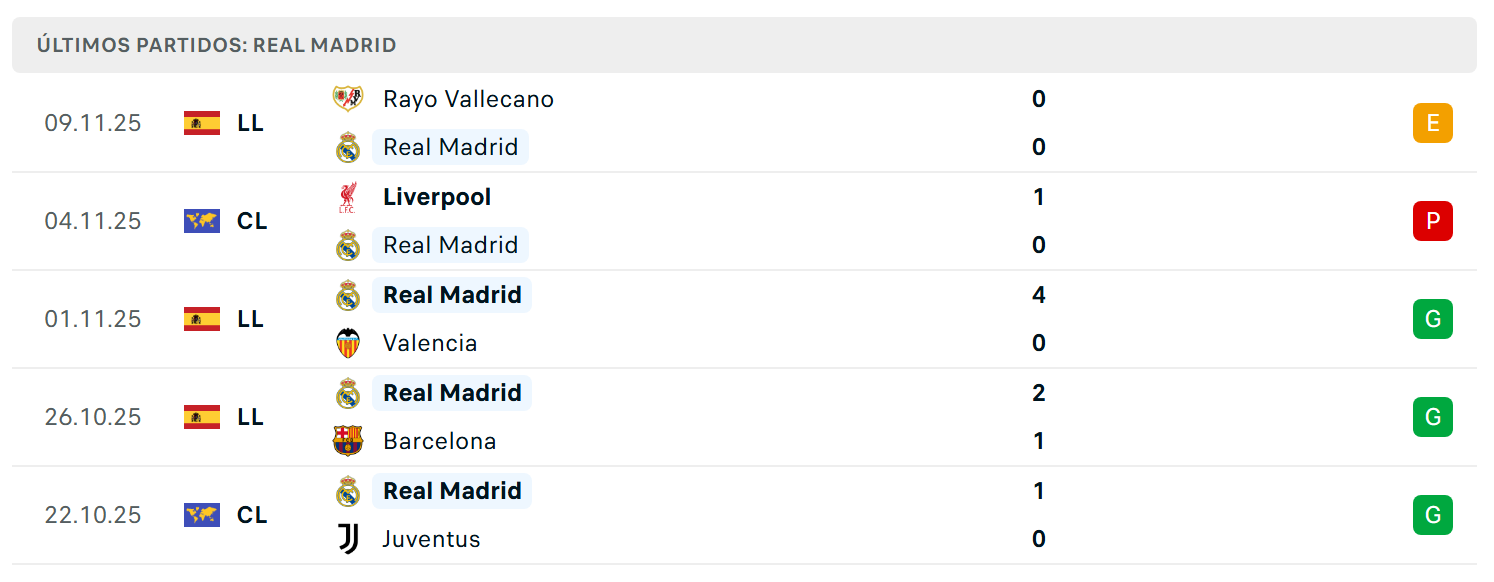Click the Rayo Vallecano club crest
1494x582 pixels.
347,99
